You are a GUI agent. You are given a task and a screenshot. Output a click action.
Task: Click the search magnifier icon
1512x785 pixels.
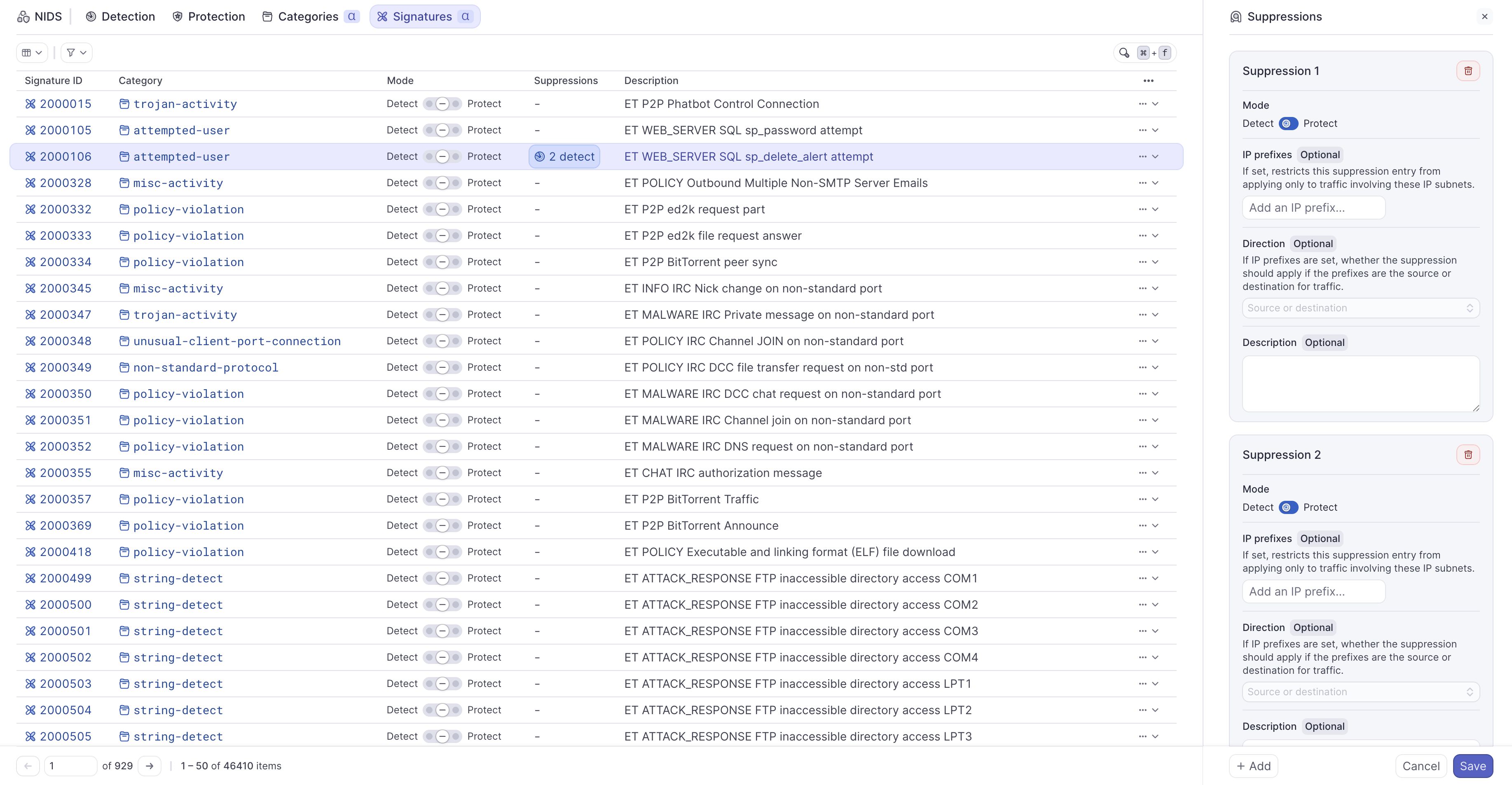point(1123,53)
